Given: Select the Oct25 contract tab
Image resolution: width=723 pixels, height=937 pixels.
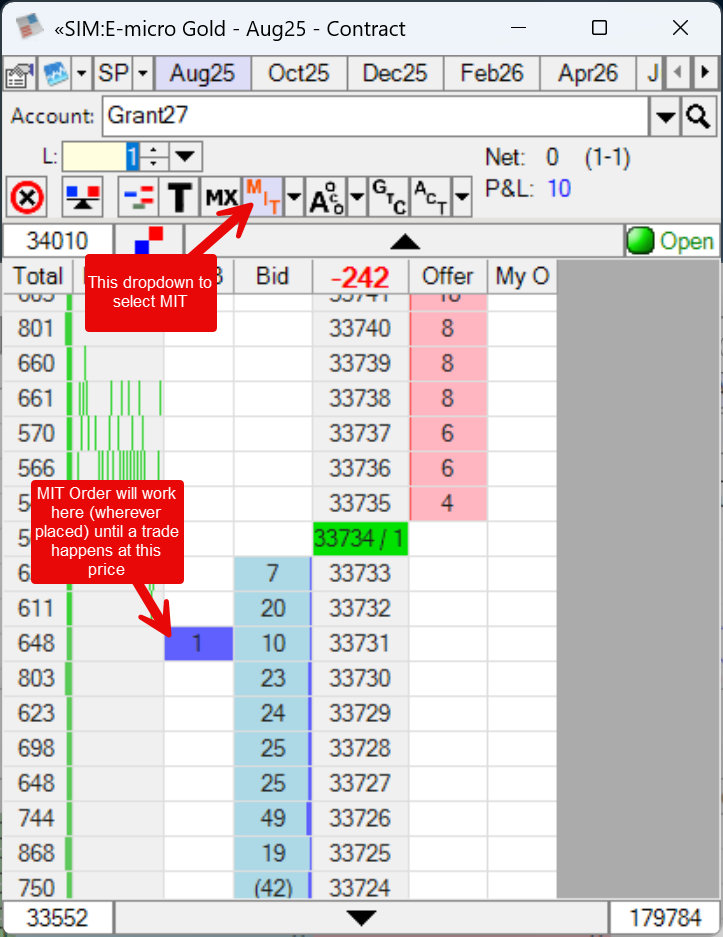Looking at the screenshot, I should 298,73.
